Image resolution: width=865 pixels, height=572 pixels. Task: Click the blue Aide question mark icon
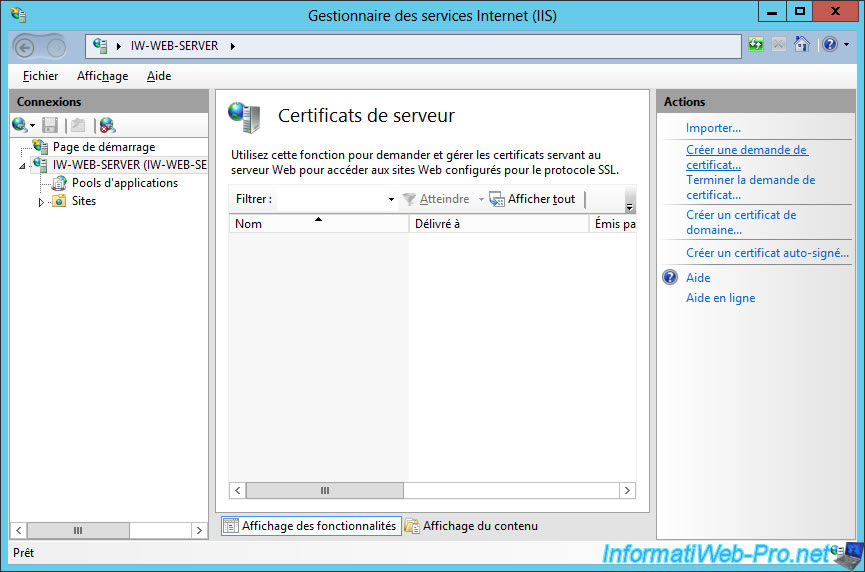tap(670, 277)
